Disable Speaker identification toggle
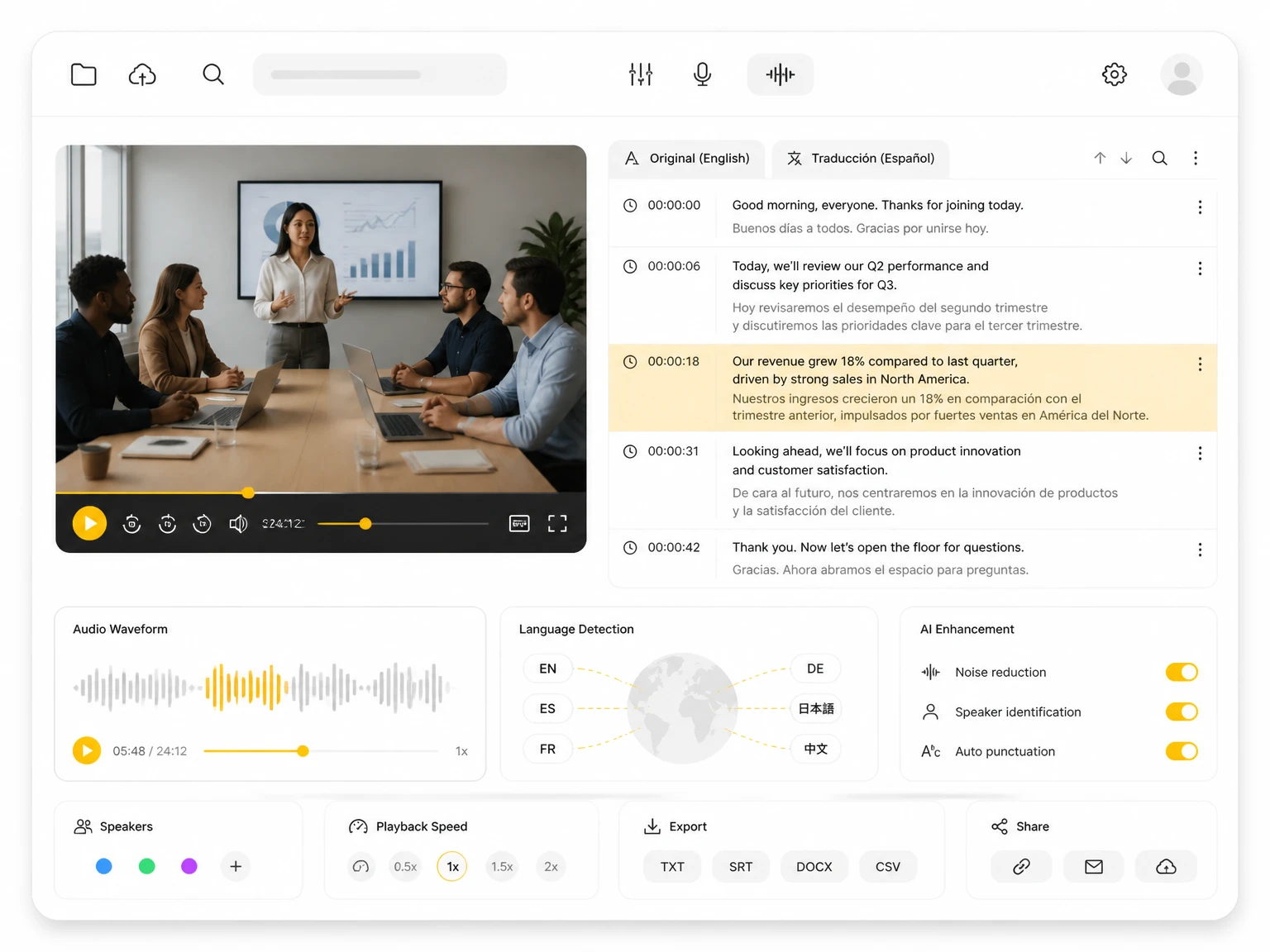The height and width of the screenshot is (952, 1270). pos(1182,712)
